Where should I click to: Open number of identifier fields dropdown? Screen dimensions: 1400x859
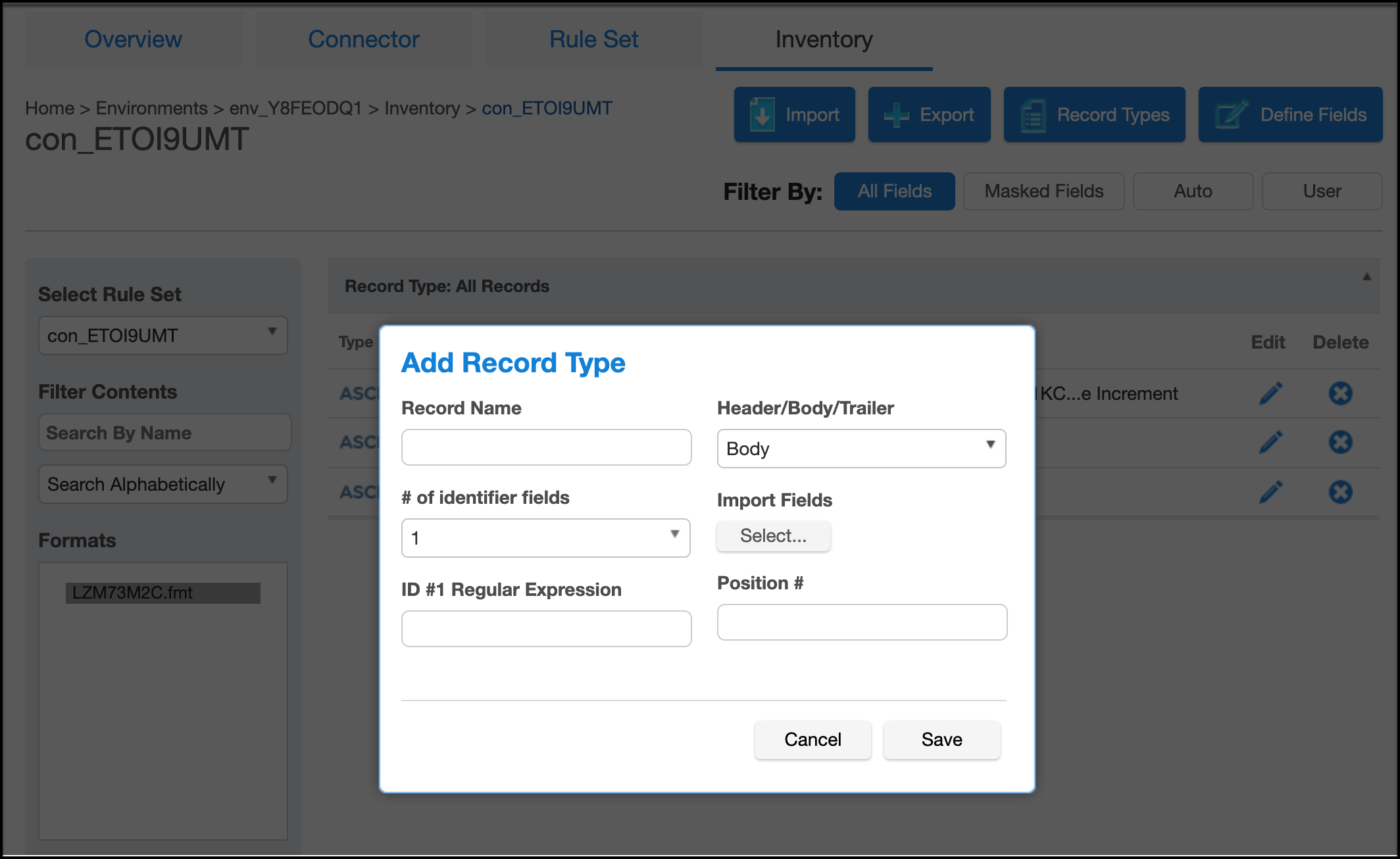click(x=545, y=538)
